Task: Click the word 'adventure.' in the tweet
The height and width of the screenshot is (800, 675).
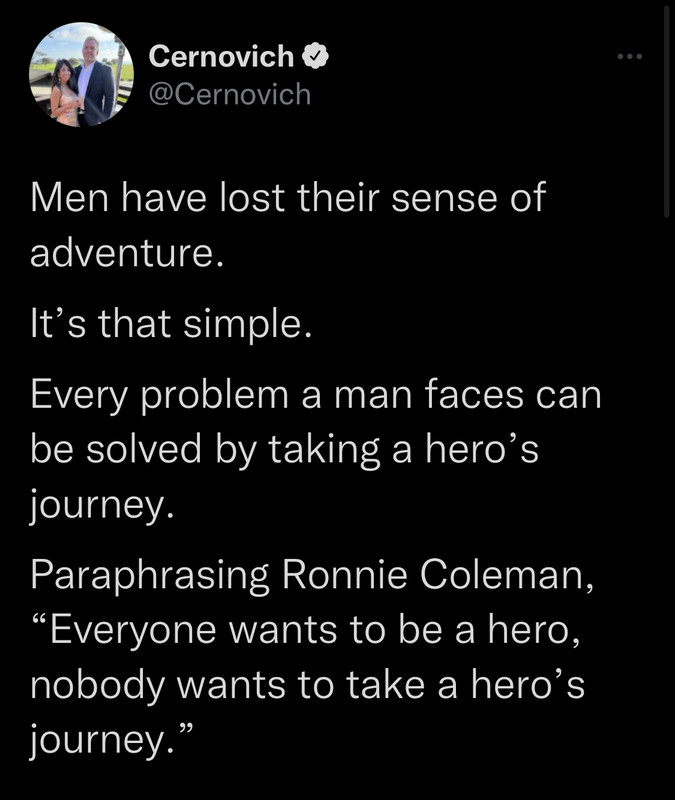Action: pos(127,253)
